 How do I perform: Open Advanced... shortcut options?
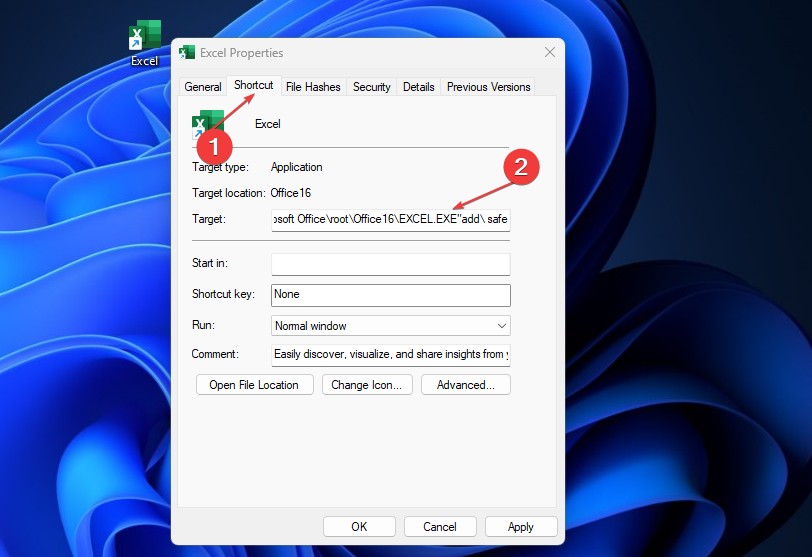click(x=466, y=385)
